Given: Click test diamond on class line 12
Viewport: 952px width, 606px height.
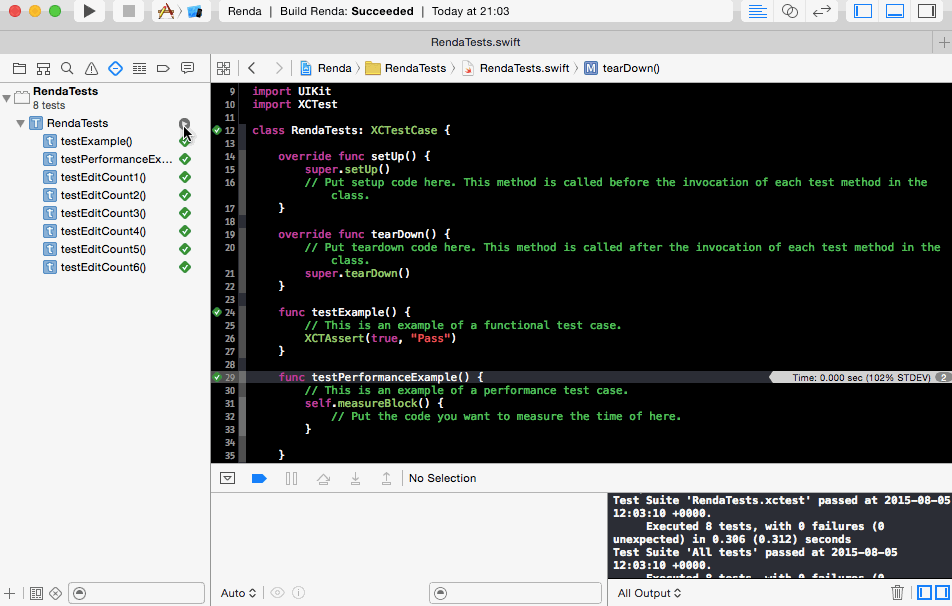Looking at the screenshot, I should pyautogui.click(x=217, y=130).
